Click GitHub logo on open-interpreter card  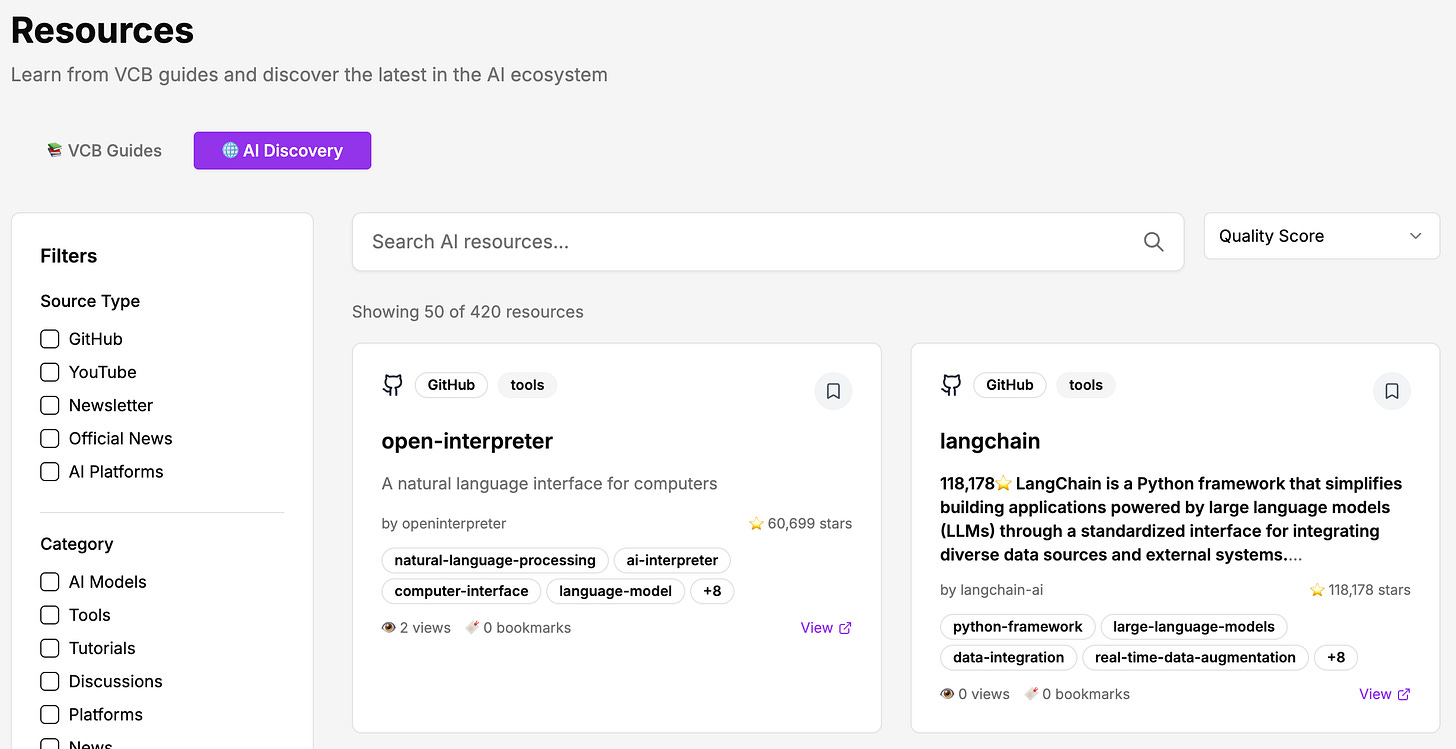[x=393, y=385]
